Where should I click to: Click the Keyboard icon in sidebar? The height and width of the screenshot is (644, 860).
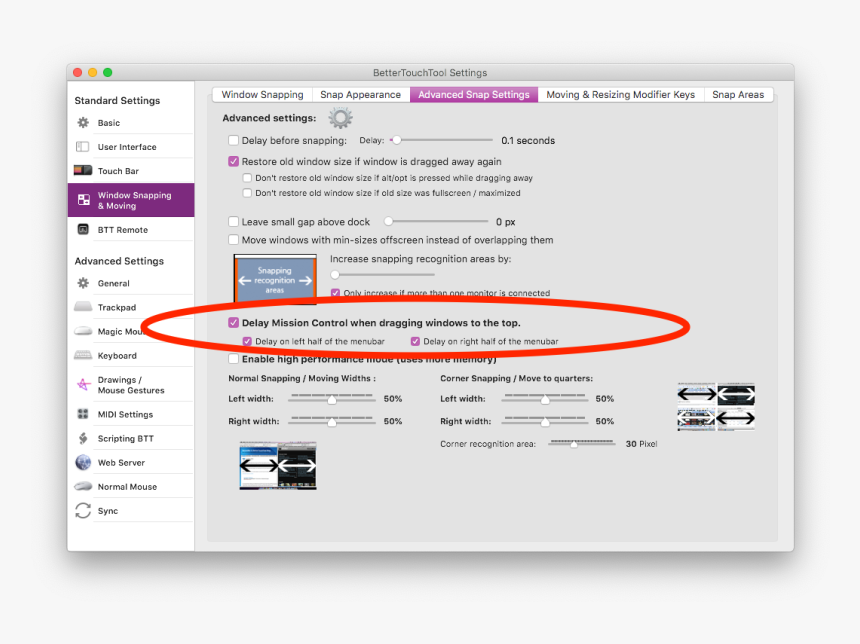(83, 355)
